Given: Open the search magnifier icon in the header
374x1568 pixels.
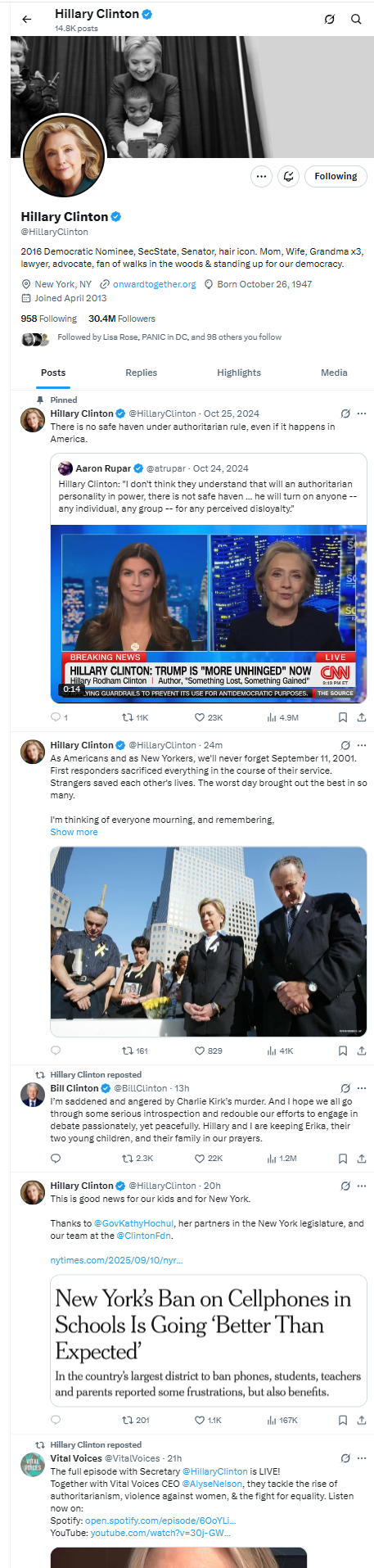Looking at the screenshot, I should tap(356, 19).
